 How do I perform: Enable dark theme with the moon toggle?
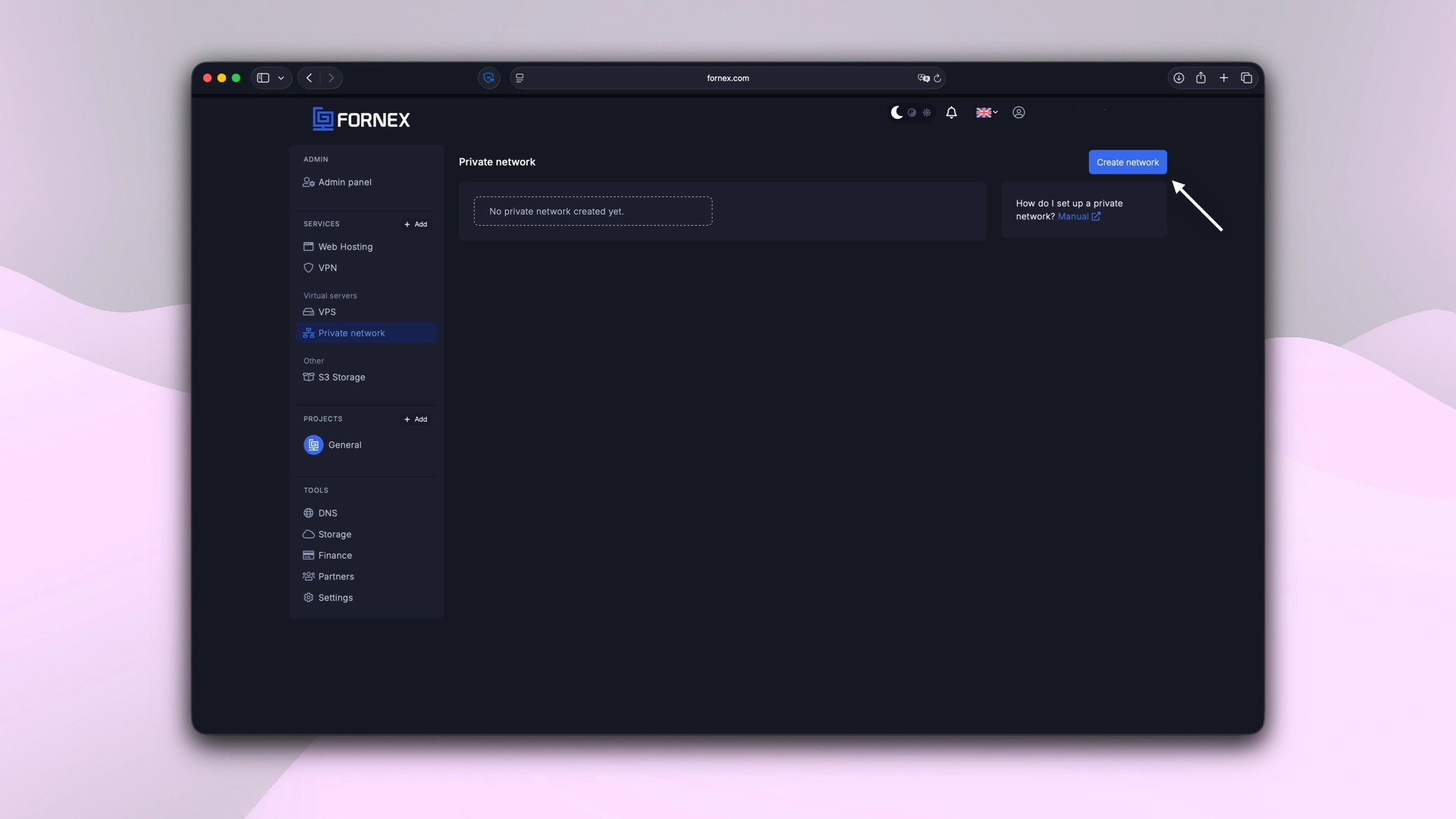[x=897, y=112]
